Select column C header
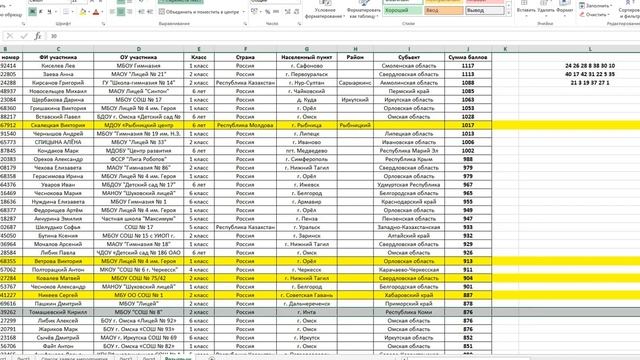The width and height of the screenshot is (640, 360). 58,49
